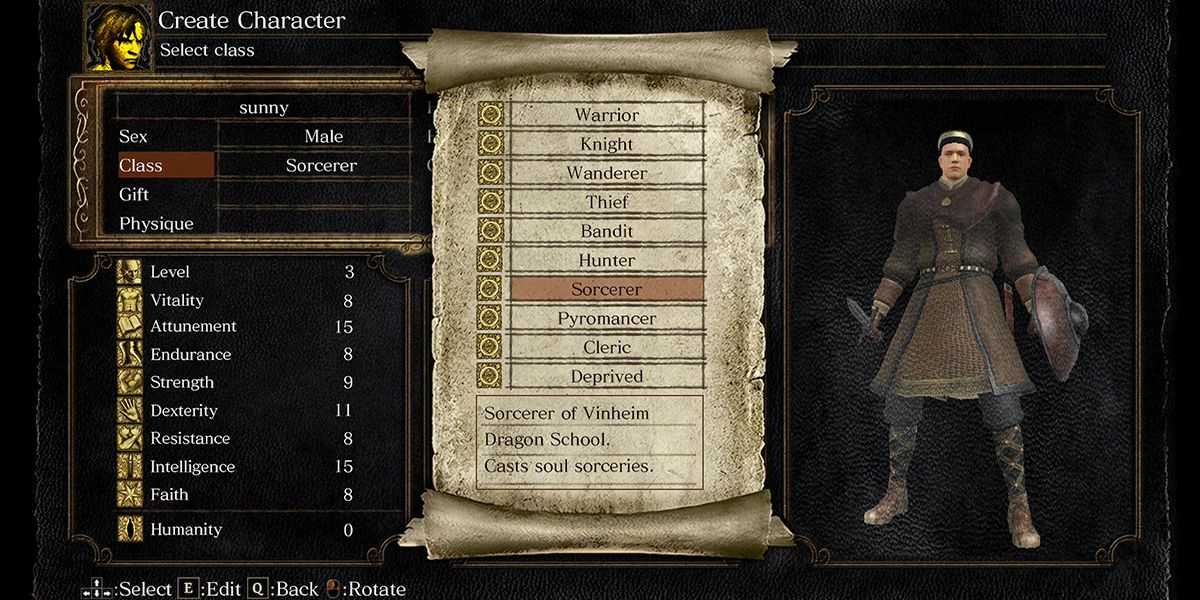
Task: Choose the highlighted Sorcerer entry
Action: 607,289
